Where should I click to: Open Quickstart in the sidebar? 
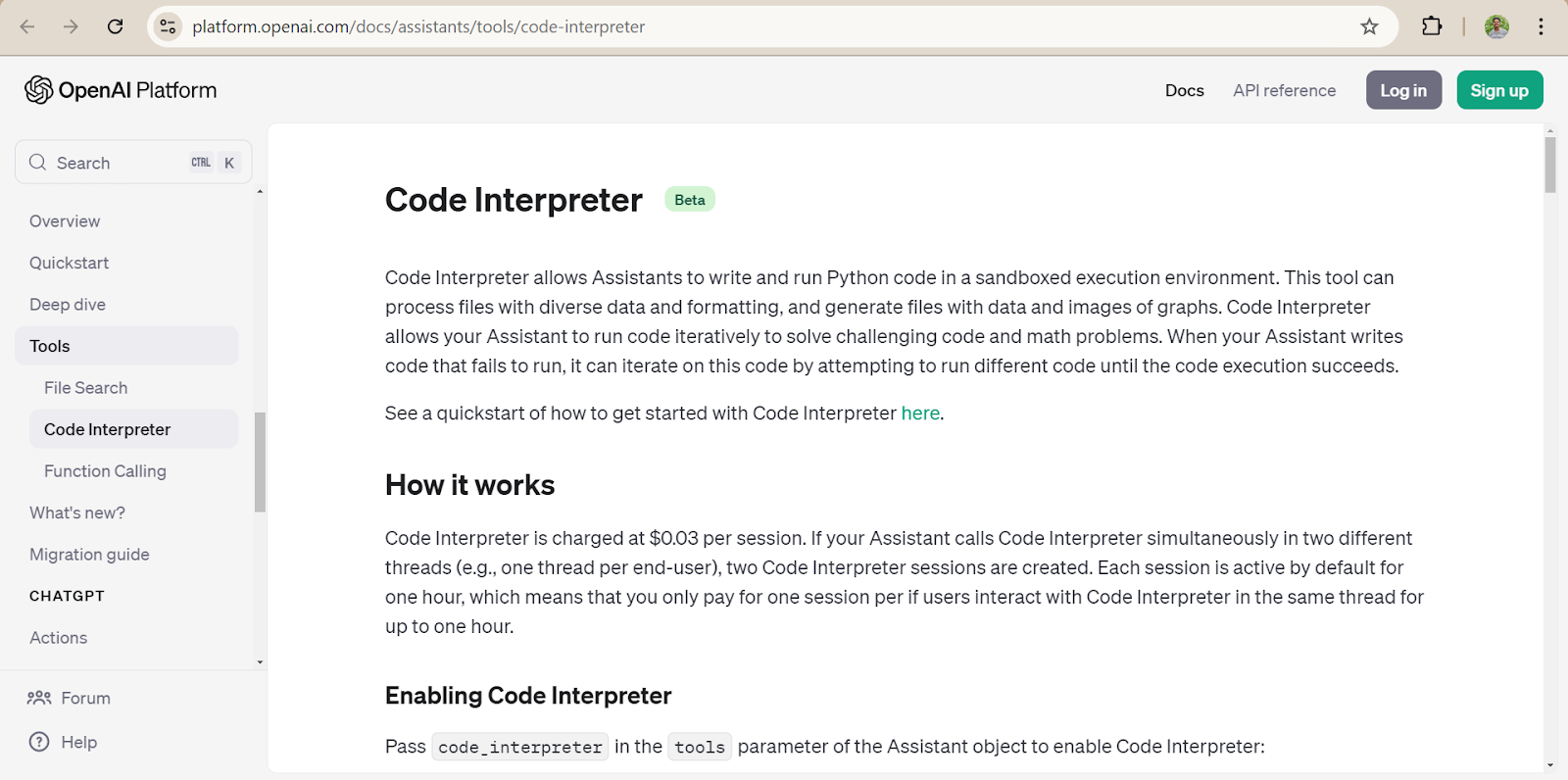tap(69, 263)
